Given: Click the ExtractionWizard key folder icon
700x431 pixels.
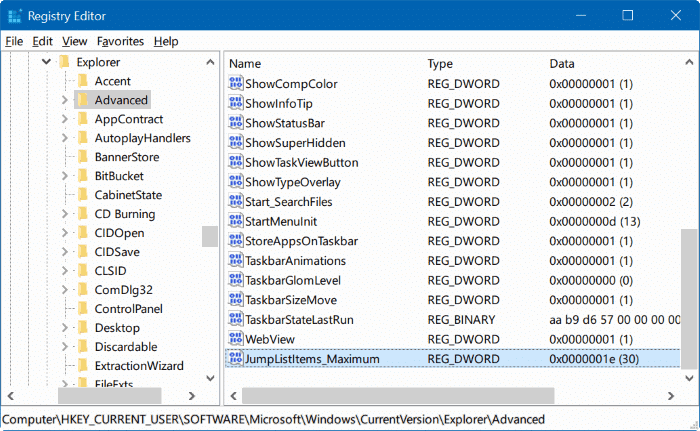Looking at the screenshot, I should click(x=83, y=366).
